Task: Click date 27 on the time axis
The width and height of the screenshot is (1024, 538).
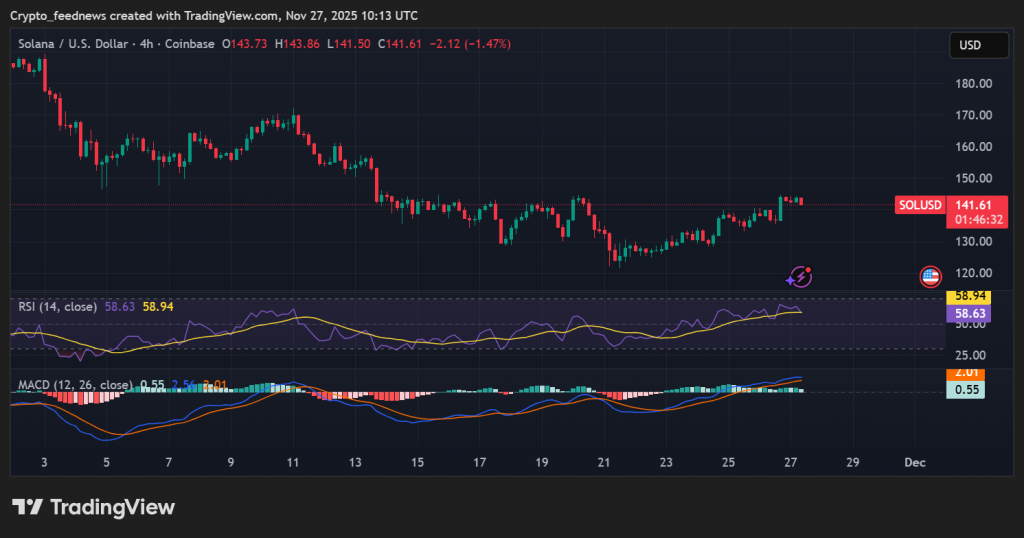Action: tap(790, 462)
